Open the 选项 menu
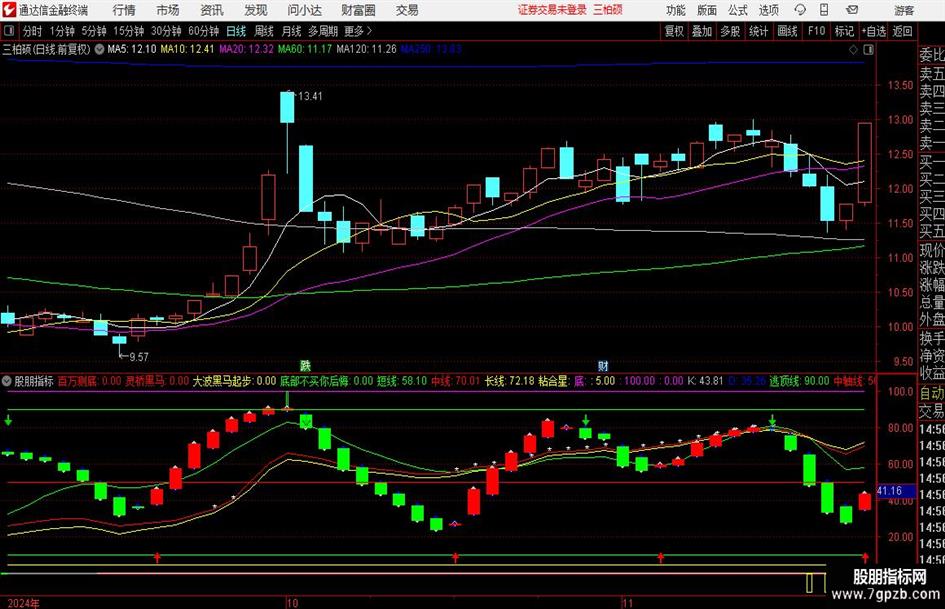 [x=768, y=10]
